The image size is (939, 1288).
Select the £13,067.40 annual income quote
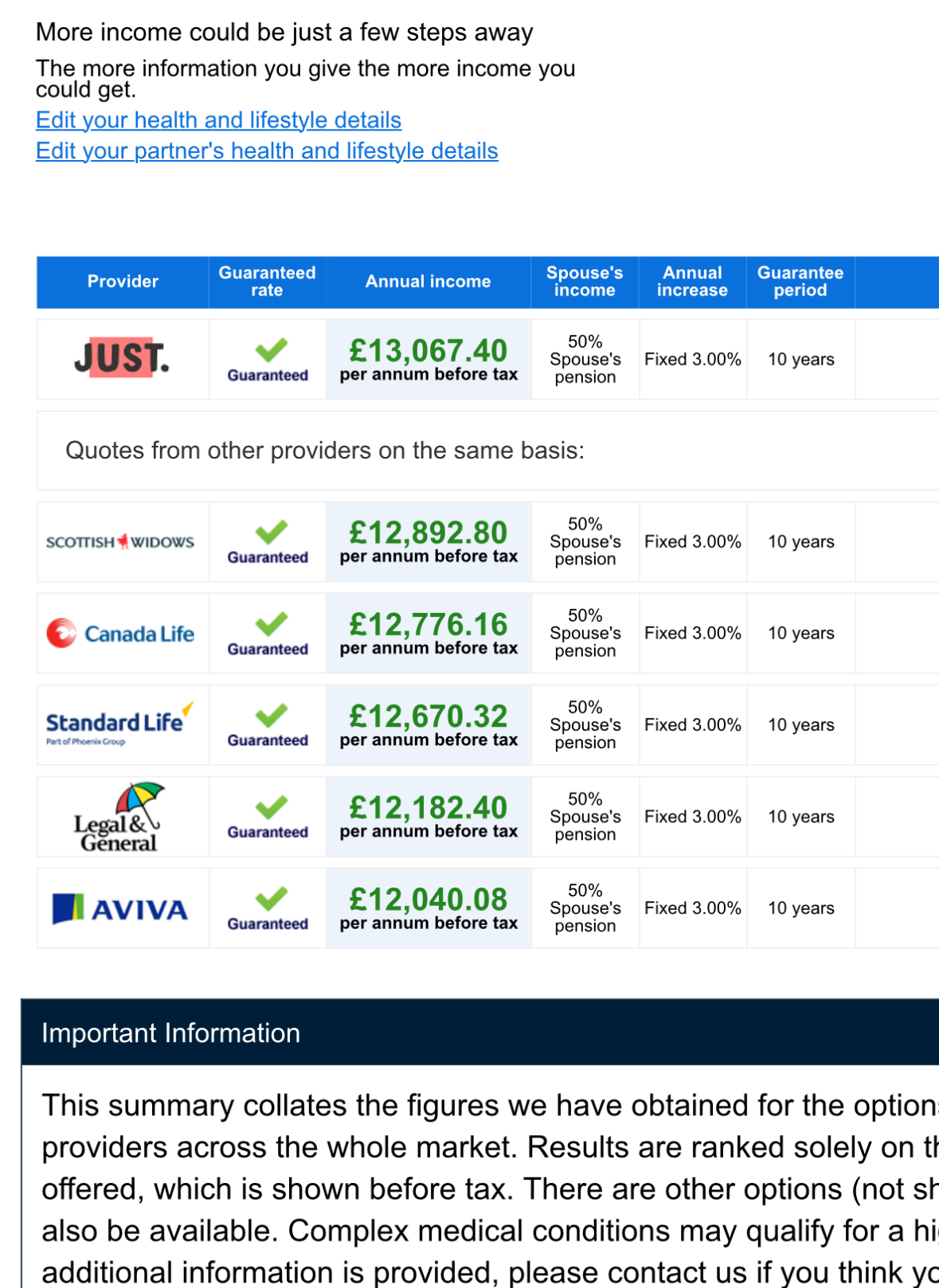pos(428,351)
